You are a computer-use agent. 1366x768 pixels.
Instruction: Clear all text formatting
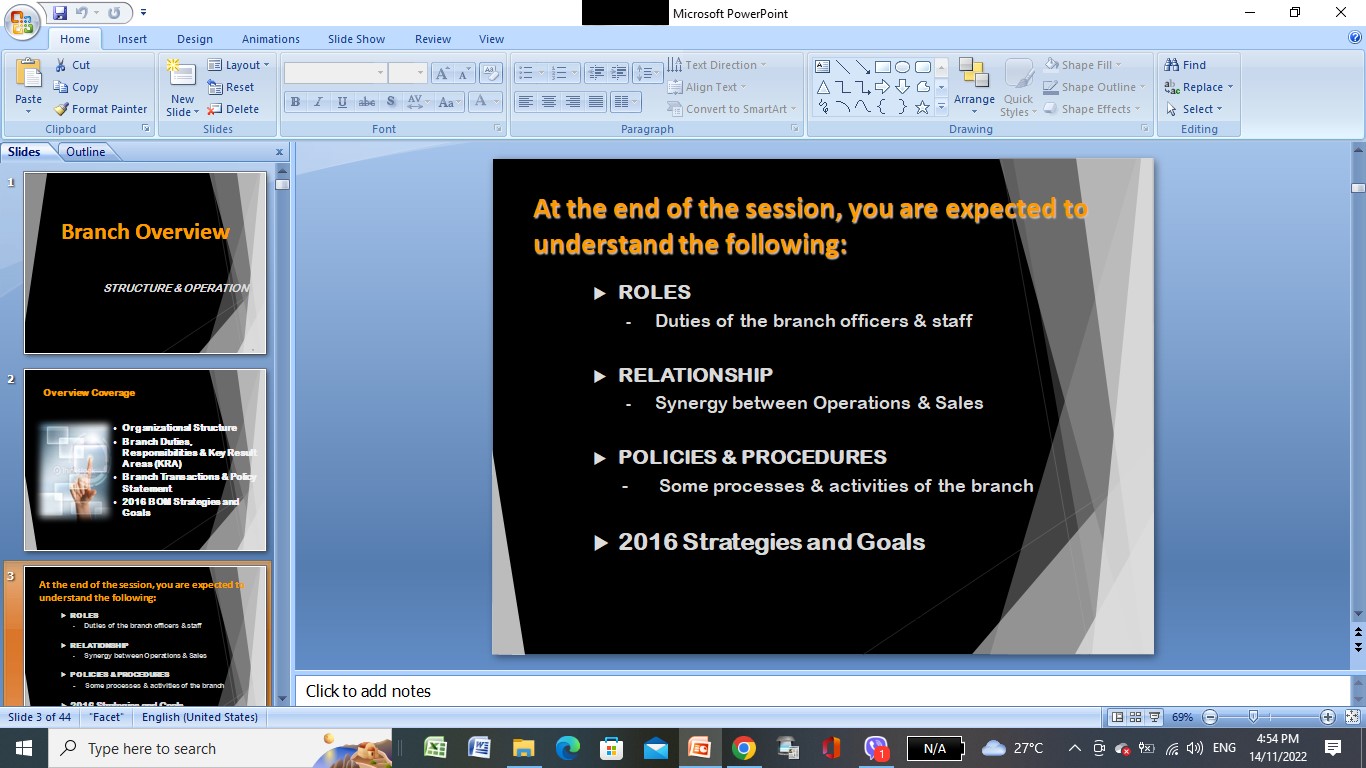pyautogui.click(x=490, y=73)
